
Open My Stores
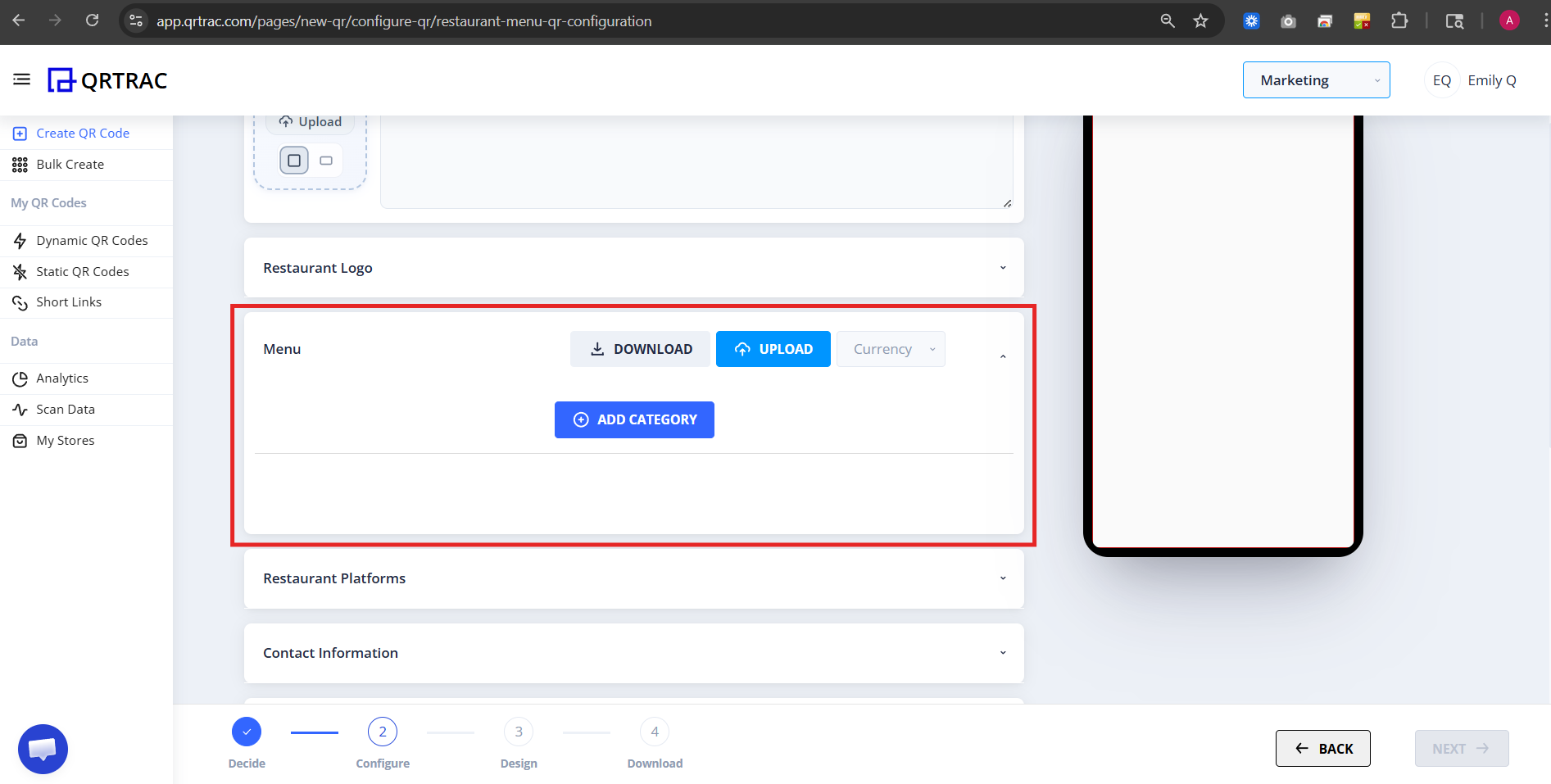click(65, 440)
